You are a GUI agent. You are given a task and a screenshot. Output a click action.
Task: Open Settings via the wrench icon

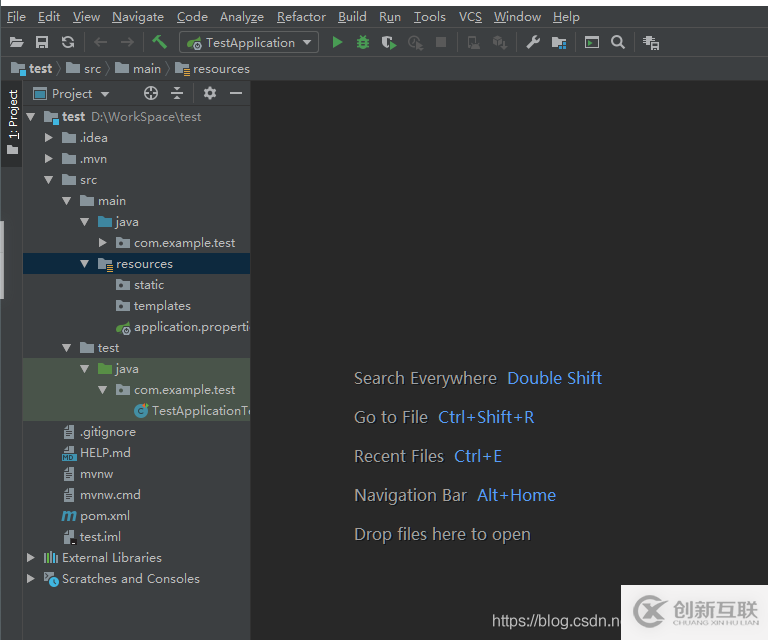(533, 42)
